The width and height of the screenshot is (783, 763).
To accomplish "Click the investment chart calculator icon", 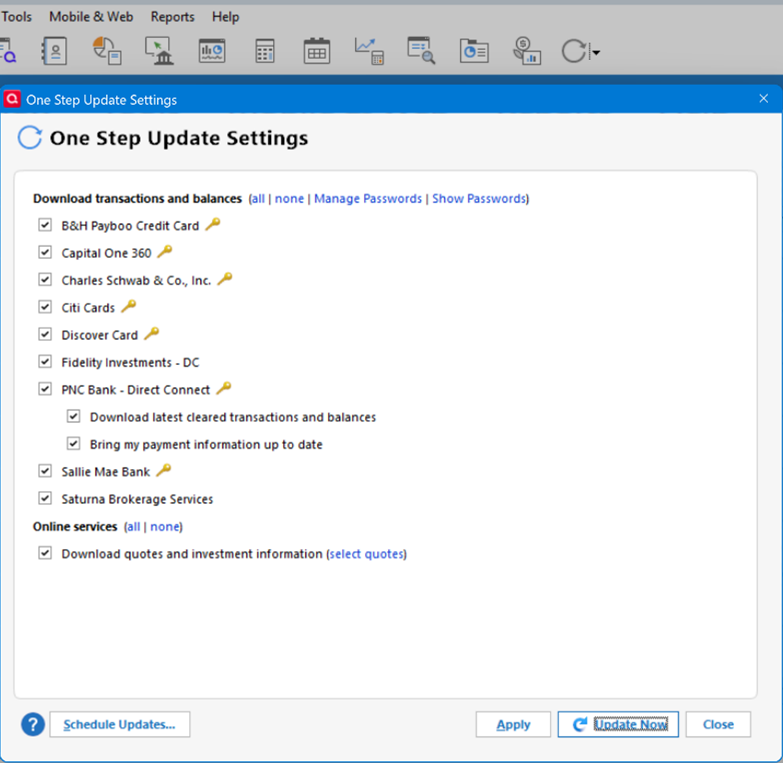I will point(369,51).
